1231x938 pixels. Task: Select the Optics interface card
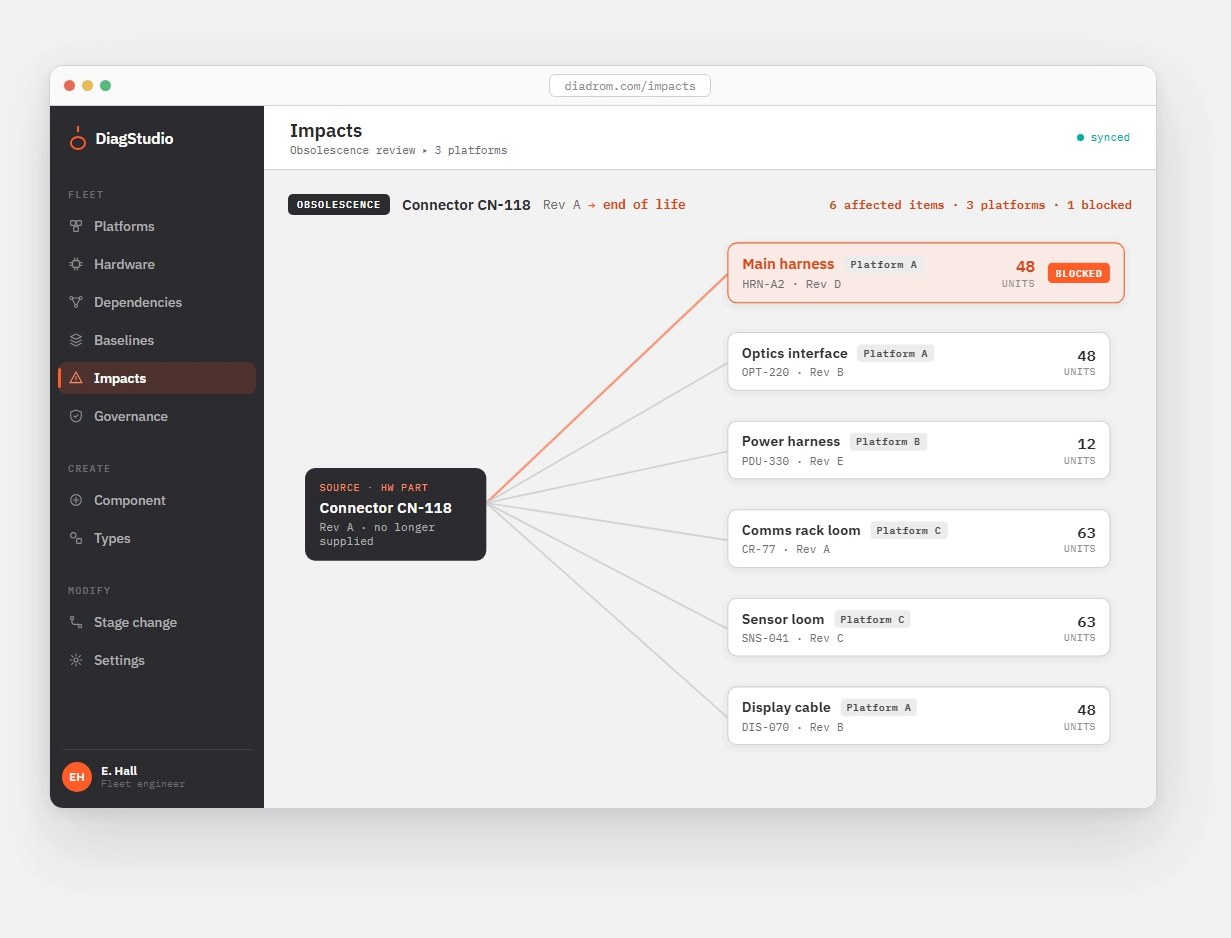pos(919,362)
